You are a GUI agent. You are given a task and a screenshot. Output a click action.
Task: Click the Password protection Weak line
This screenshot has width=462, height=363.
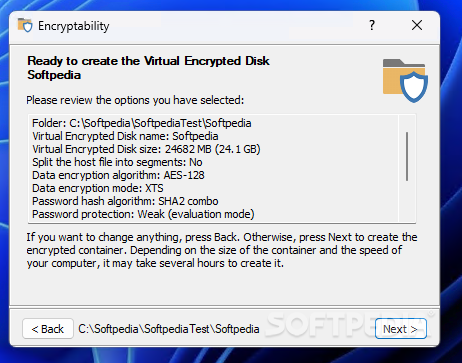pos(143,214)
